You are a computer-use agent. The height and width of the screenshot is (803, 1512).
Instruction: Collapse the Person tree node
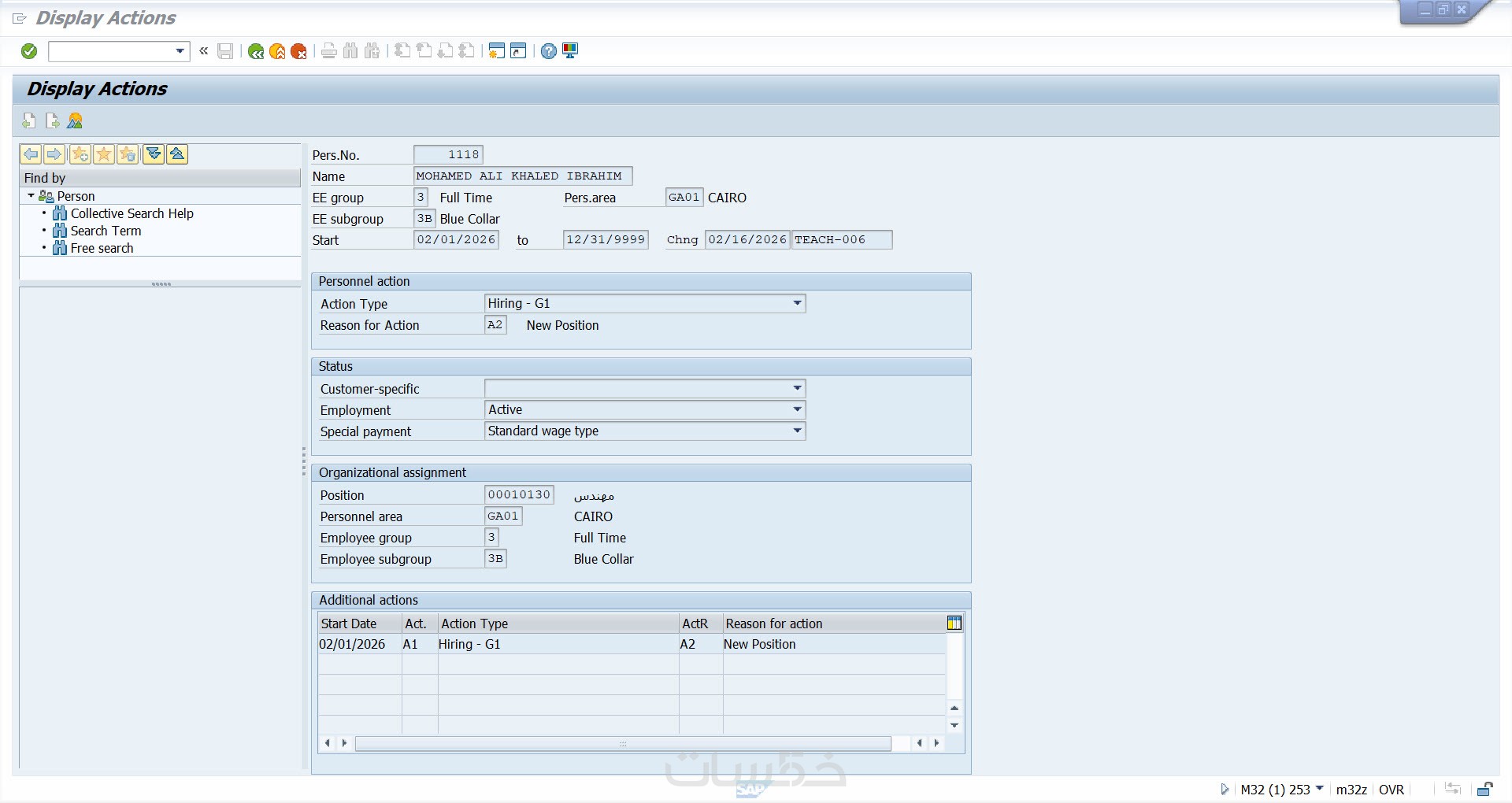click(31, 196)
